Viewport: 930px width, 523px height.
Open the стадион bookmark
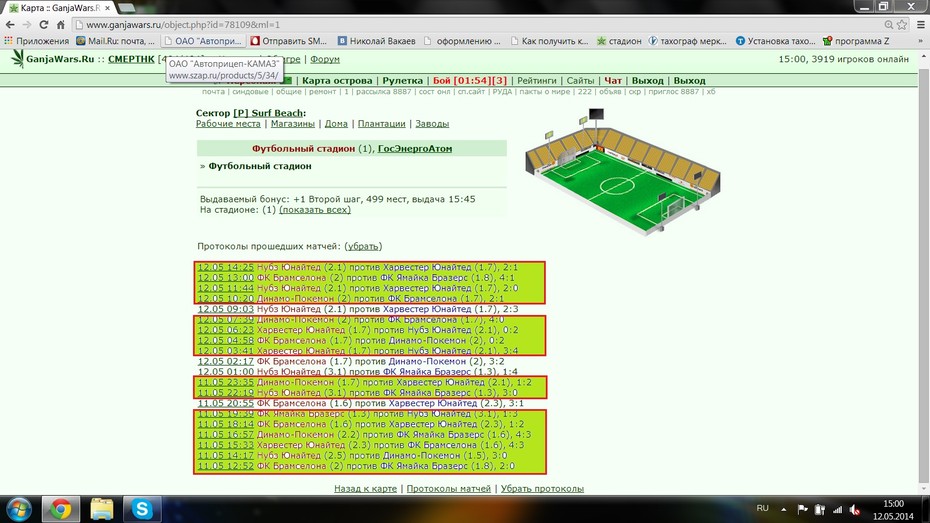pyautogui.click(x=619, y=41)
